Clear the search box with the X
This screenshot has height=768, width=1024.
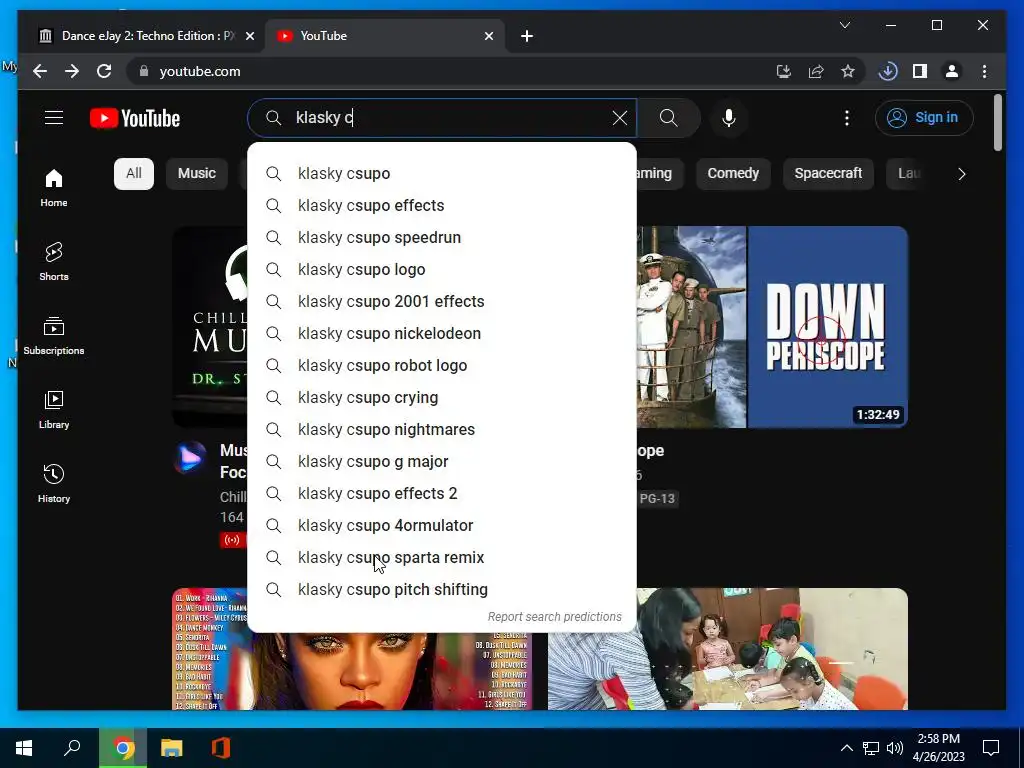620,118
